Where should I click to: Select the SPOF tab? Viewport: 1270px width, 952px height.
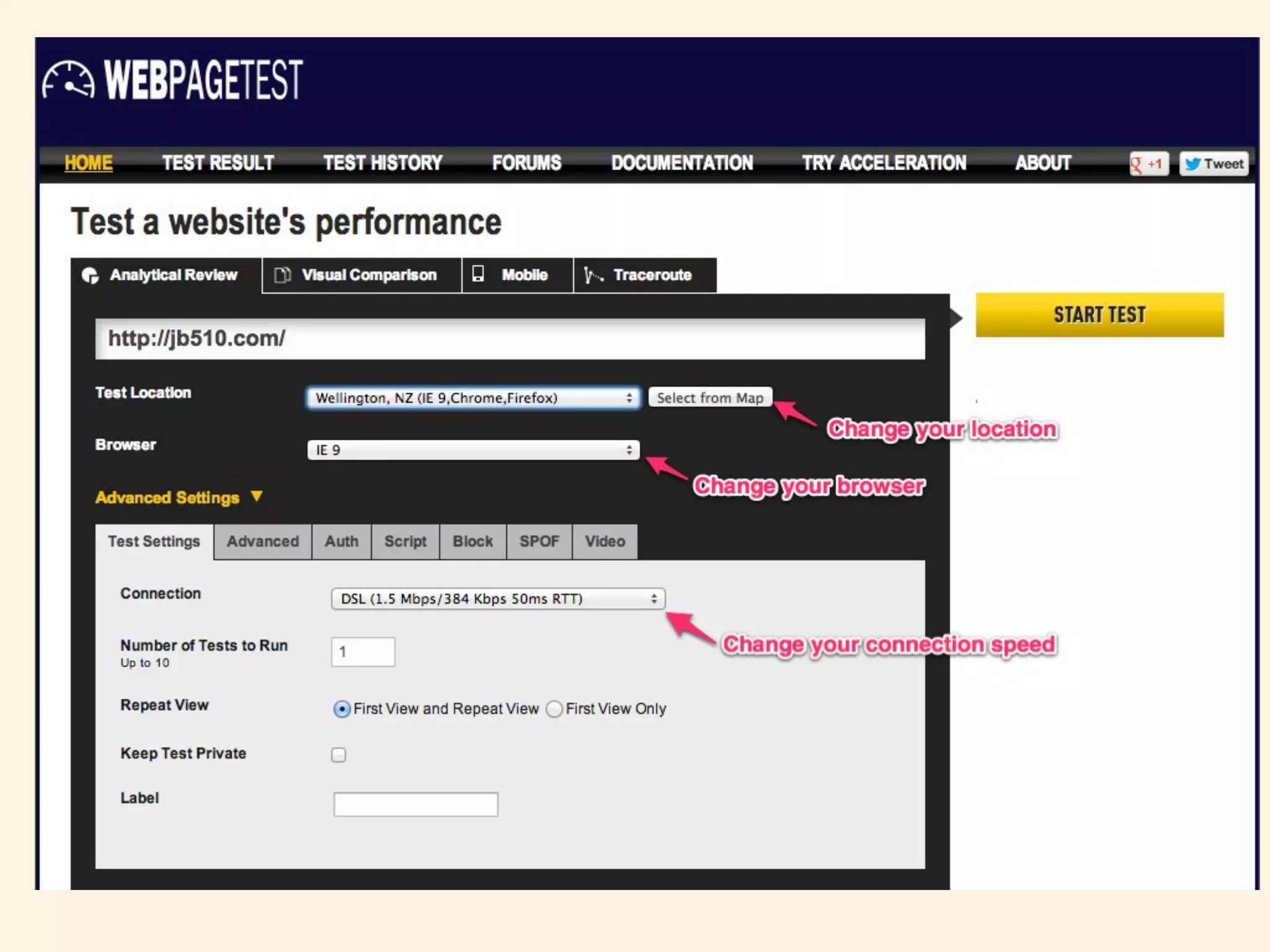(540, 542)
